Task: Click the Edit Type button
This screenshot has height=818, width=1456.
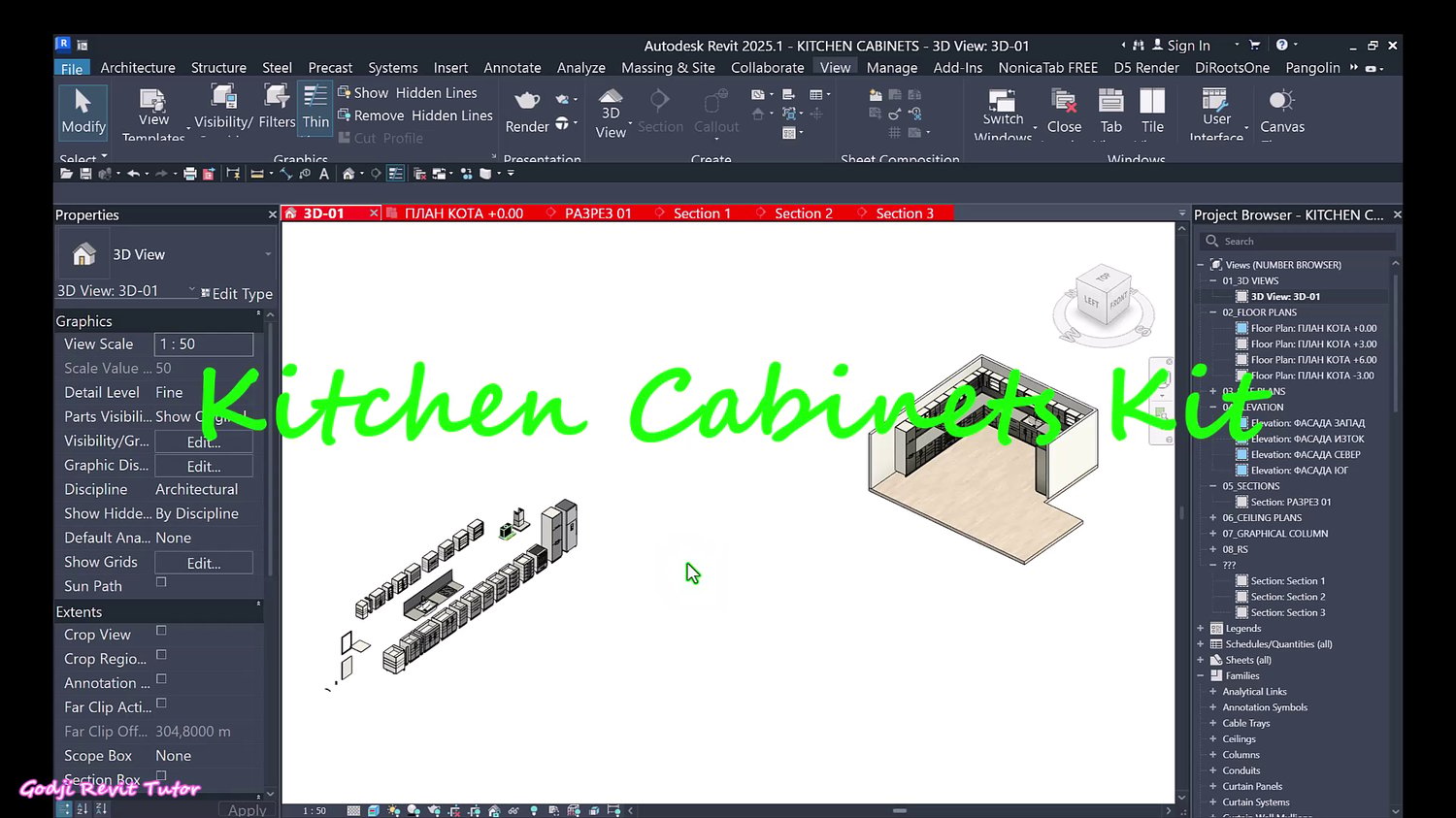Action: point(237,294)
